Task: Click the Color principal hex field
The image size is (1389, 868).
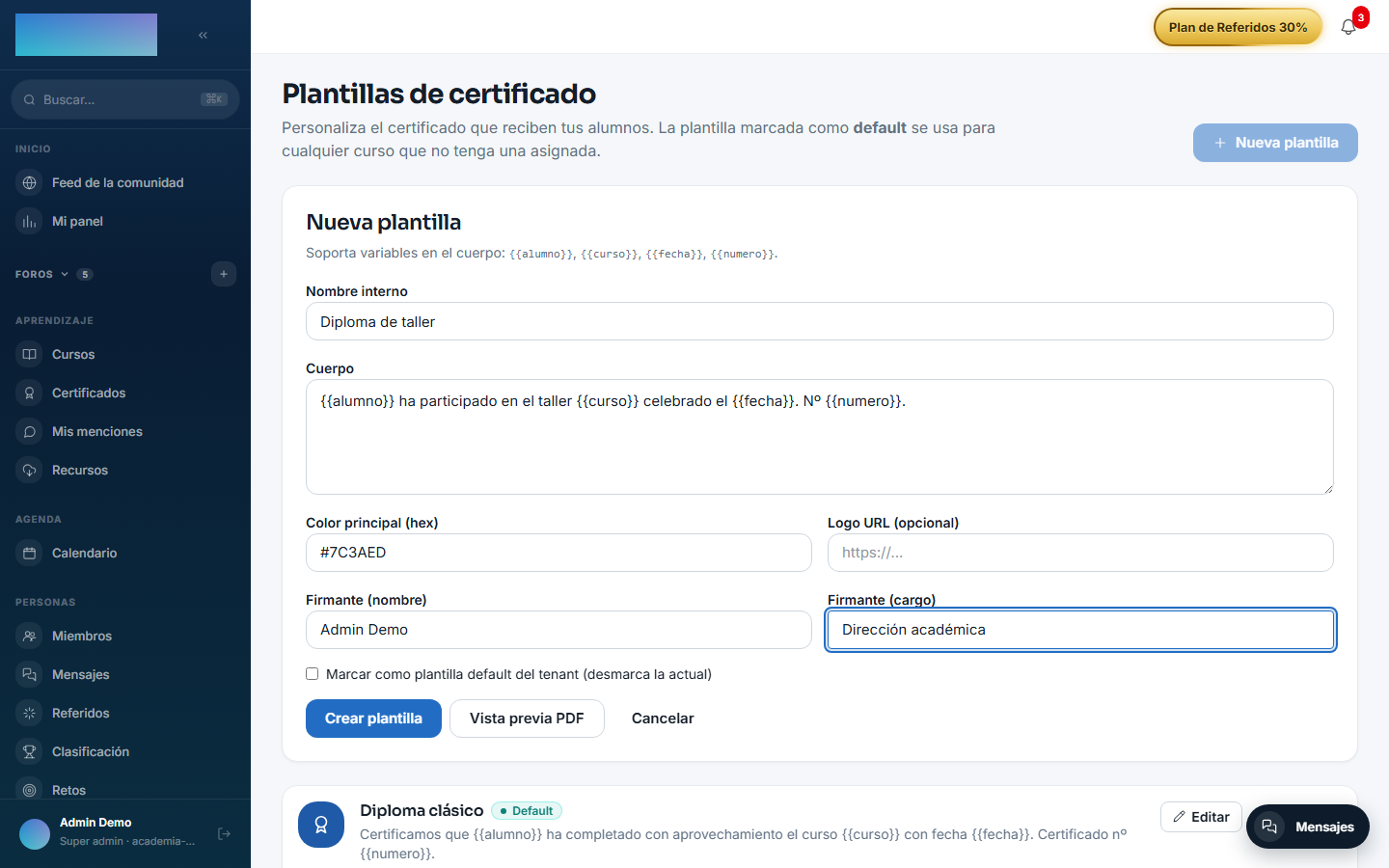Action: (x=558, y=553)
